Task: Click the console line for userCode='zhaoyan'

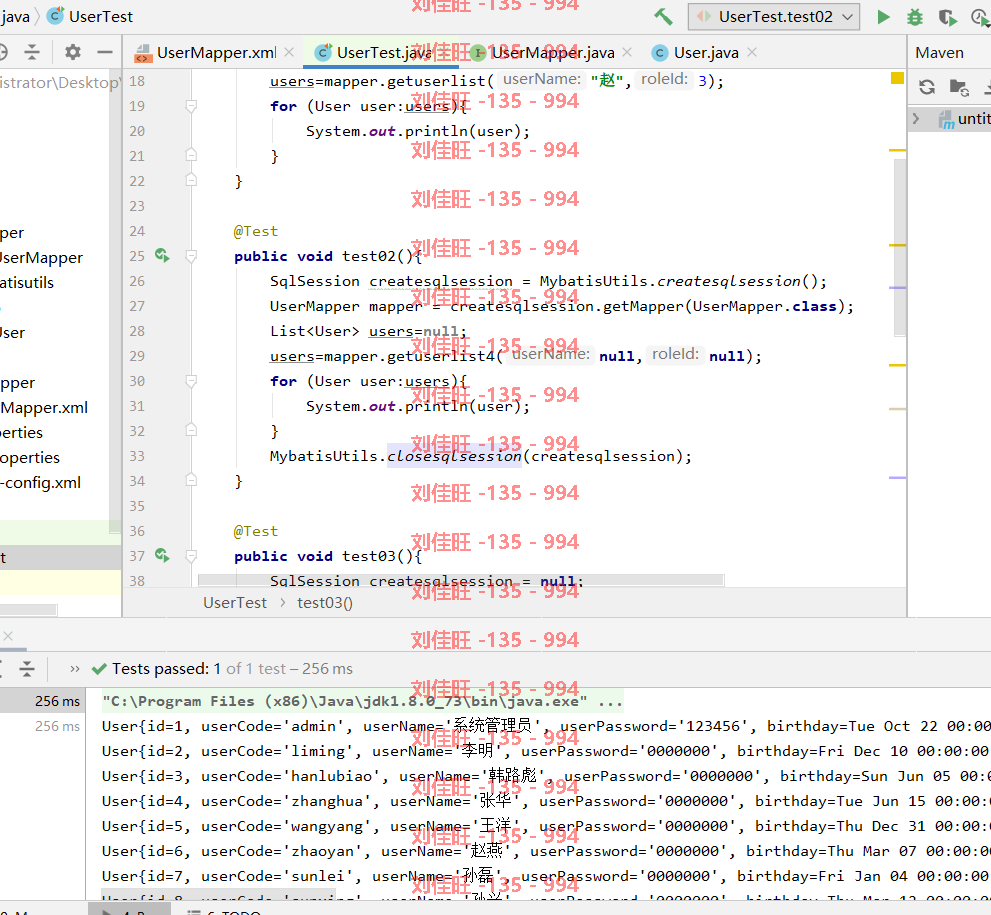Action: pyautogui.click(x=546, y=851)
